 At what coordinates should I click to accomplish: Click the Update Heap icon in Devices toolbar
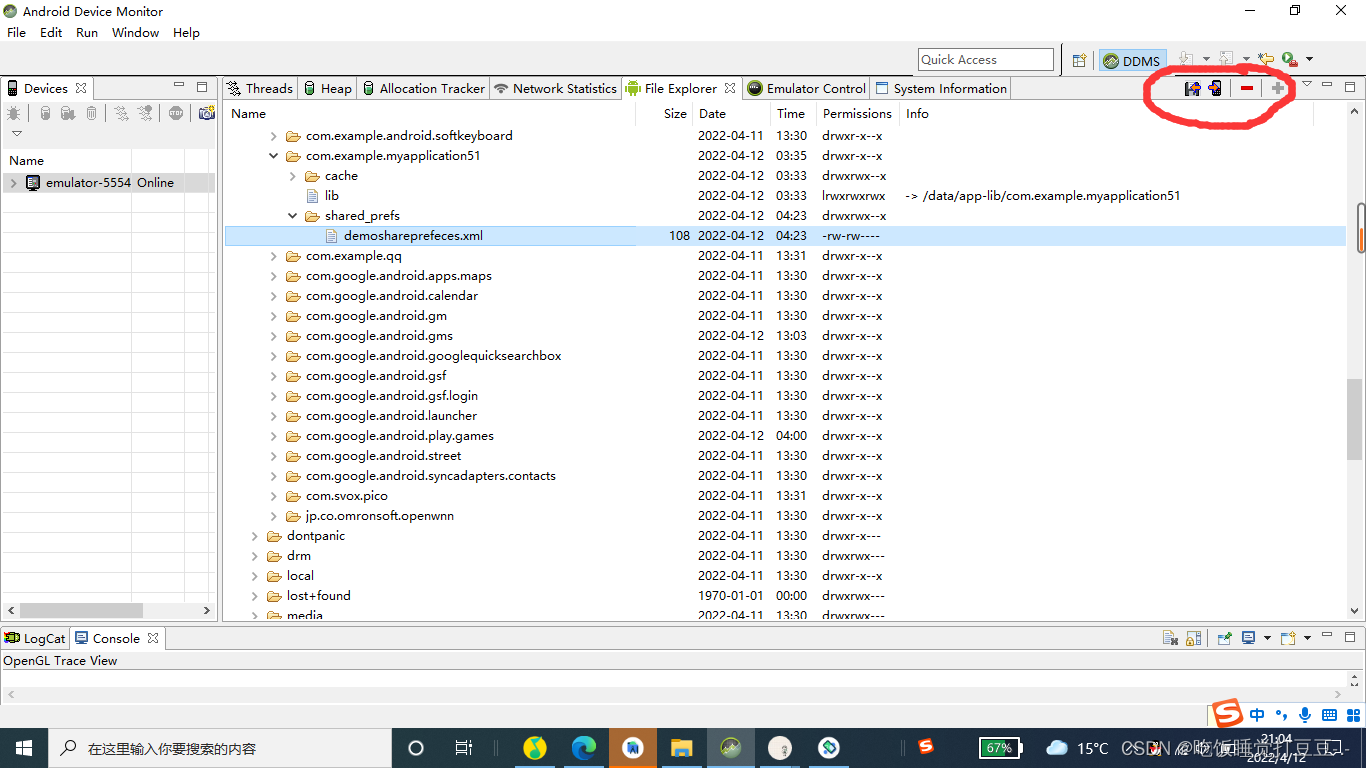[44, 112]
